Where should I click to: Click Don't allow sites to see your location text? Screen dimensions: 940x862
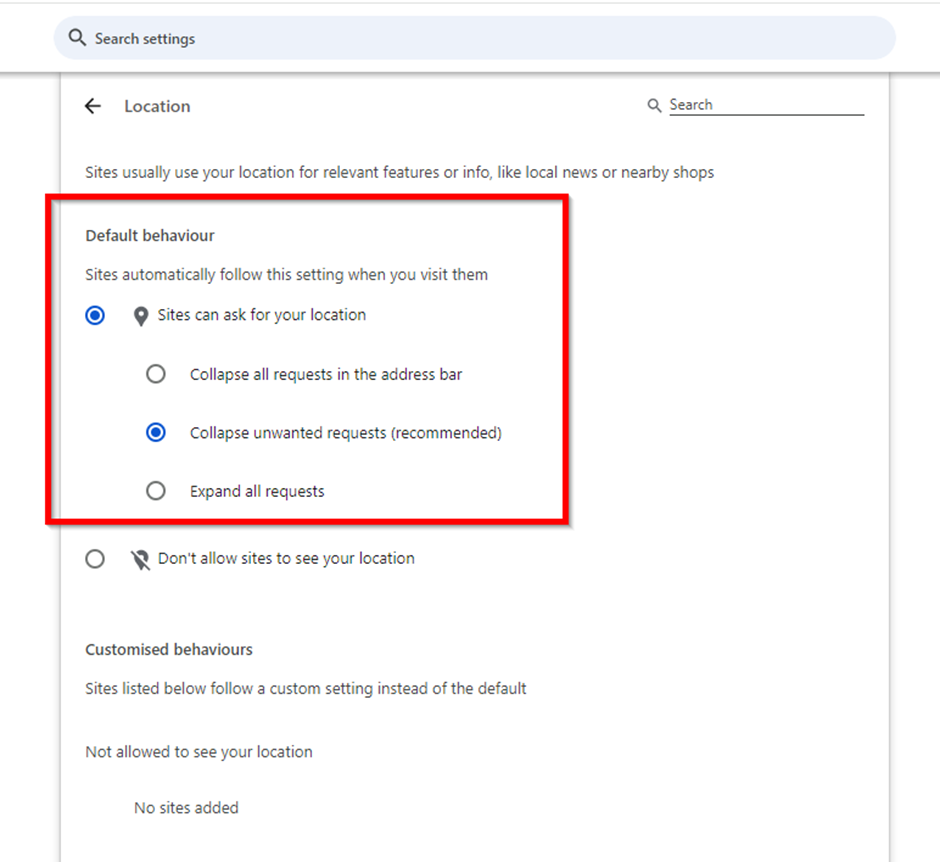pyautogui.click(x=286, y=559)
